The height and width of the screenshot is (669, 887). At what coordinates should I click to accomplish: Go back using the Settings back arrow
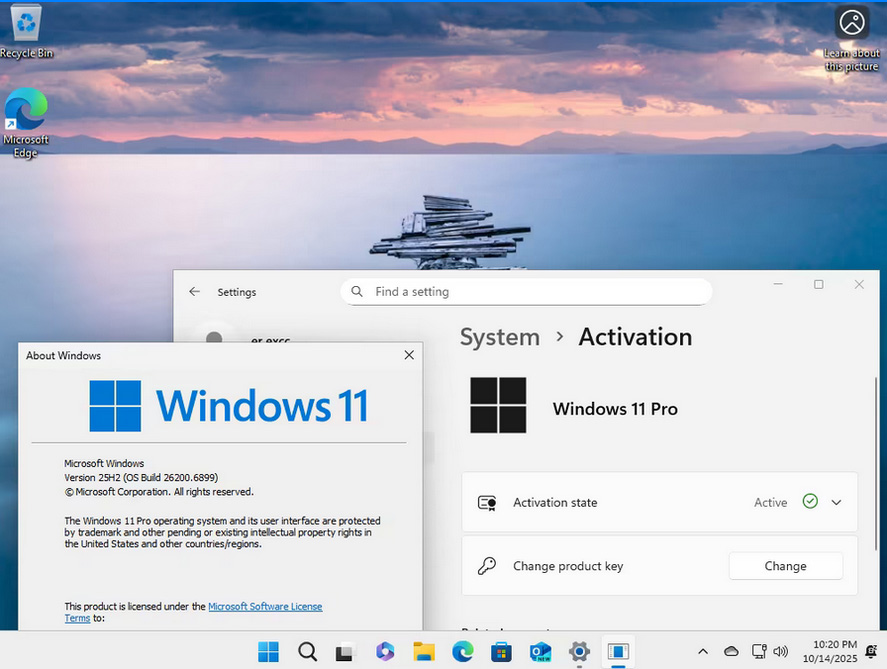tap(194, 292)
